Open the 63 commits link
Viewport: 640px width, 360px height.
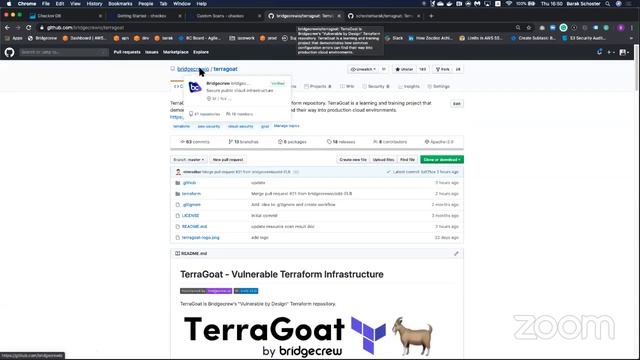pos(195,142)
